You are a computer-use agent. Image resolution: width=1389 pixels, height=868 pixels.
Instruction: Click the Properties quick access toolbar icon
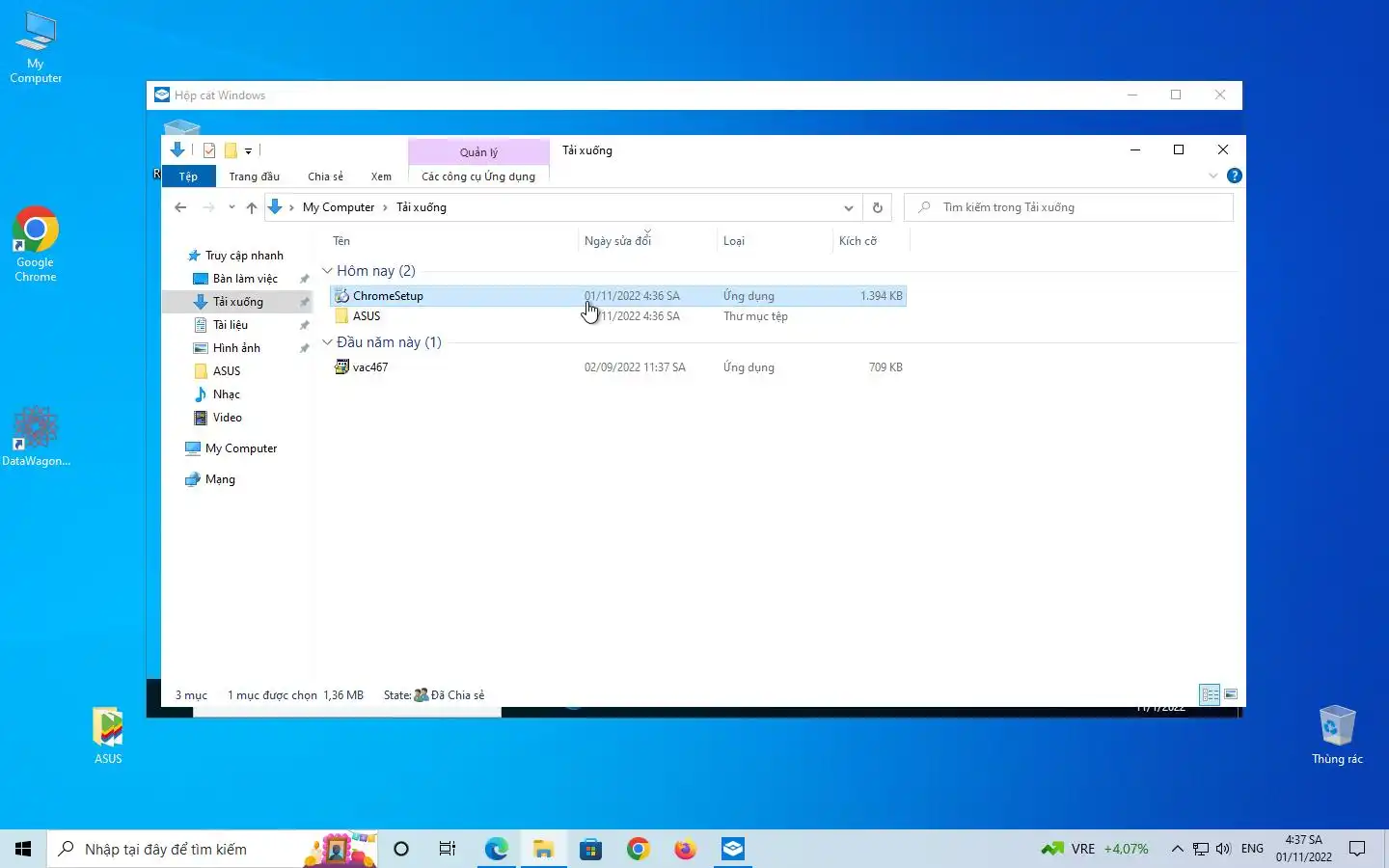(209, 150)
